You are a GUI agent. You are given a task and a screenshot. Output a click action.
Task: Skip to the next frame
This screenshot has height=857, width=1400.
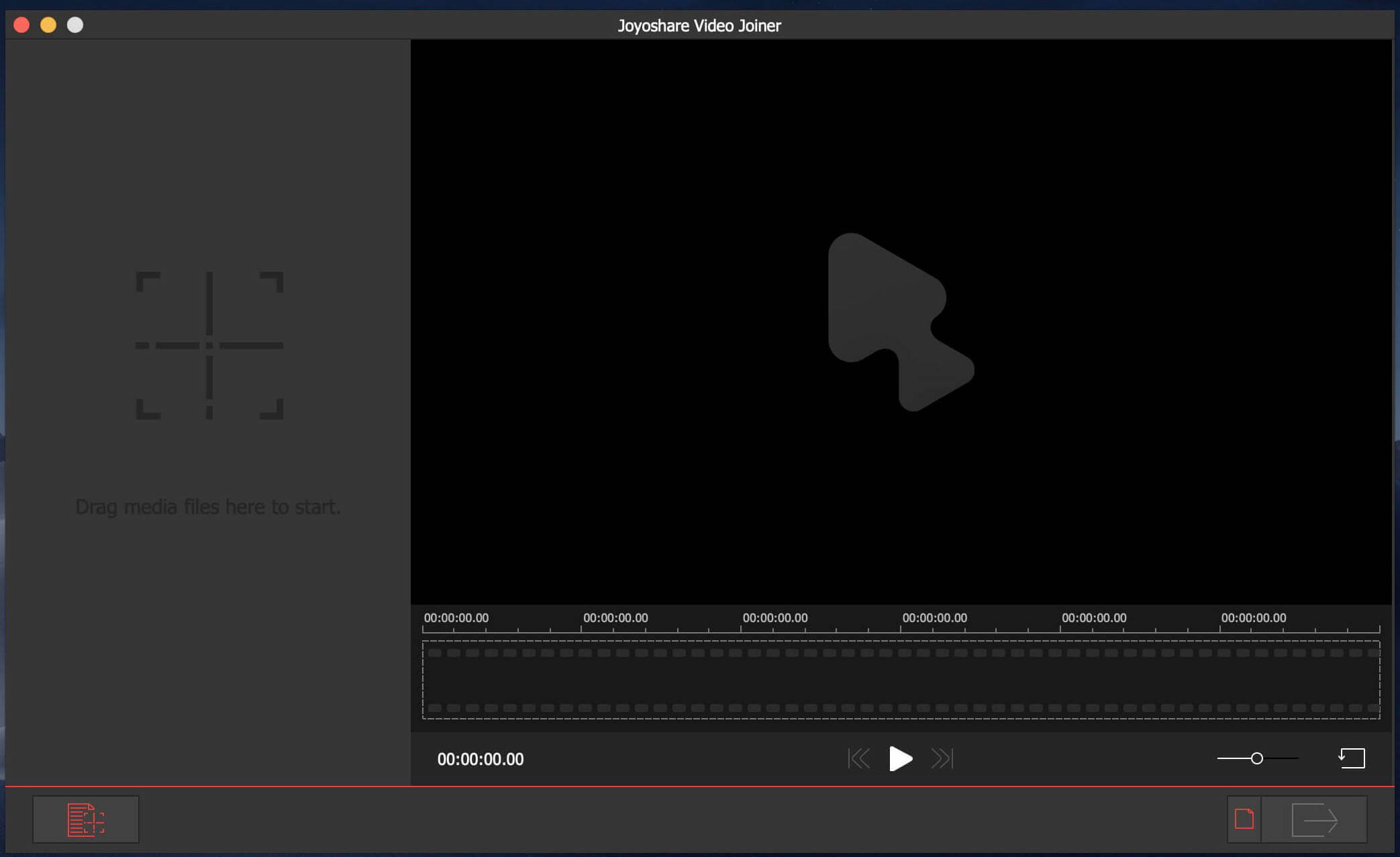coord(942,759)
